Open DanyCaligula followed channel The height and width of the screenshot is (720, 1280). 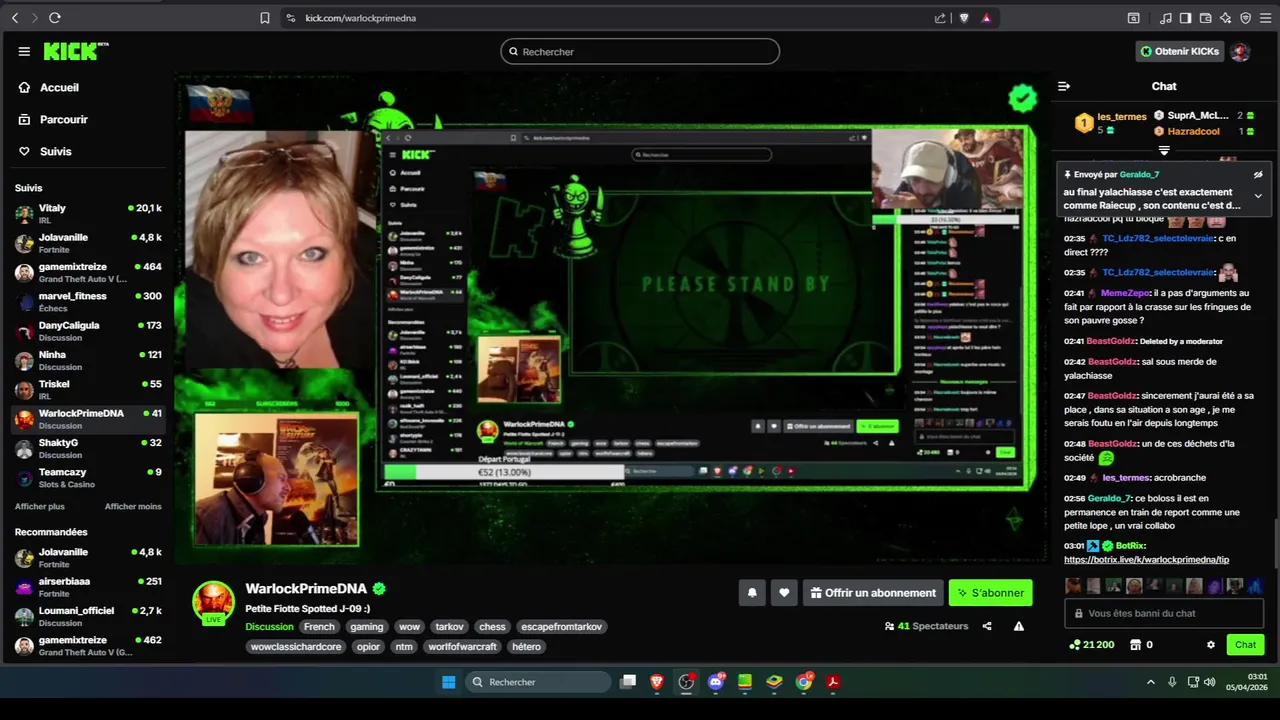(88, 331)
